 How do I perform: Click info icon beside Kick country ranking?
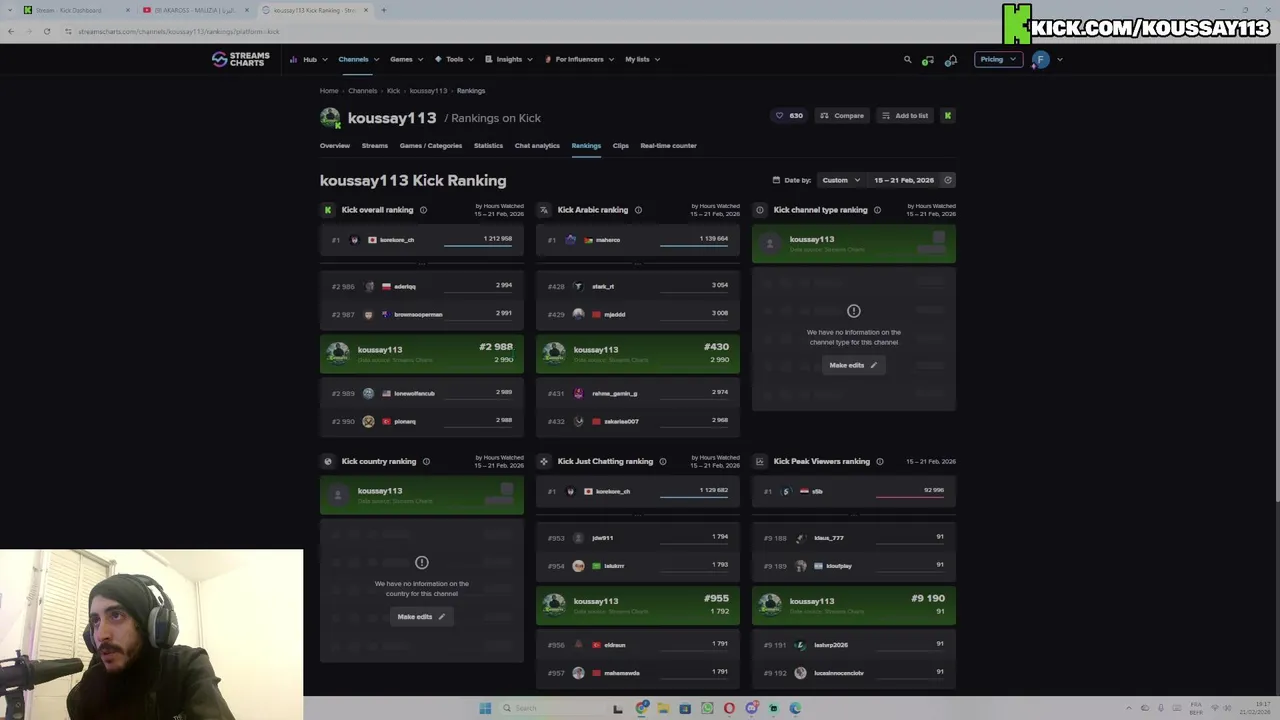[x=426, y=462]
